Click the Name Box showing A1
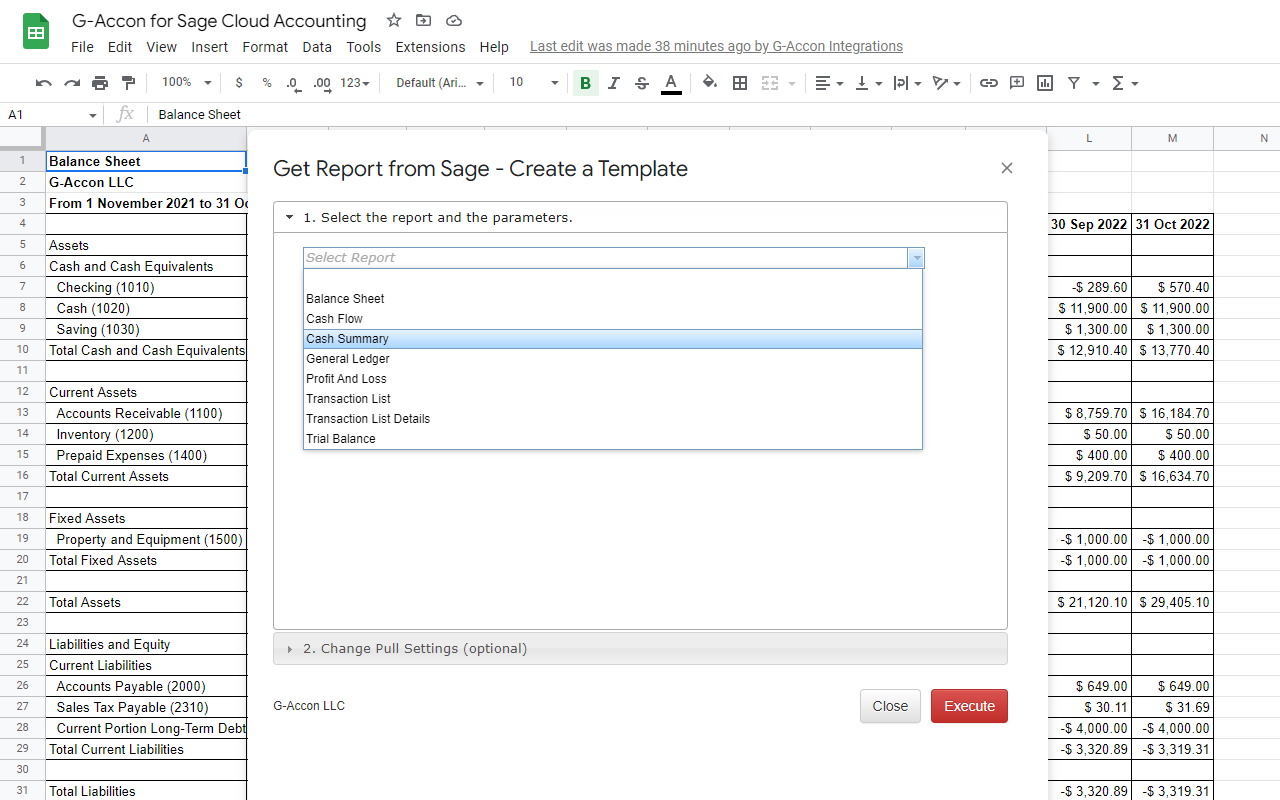1280x800 pixels. 51,115
